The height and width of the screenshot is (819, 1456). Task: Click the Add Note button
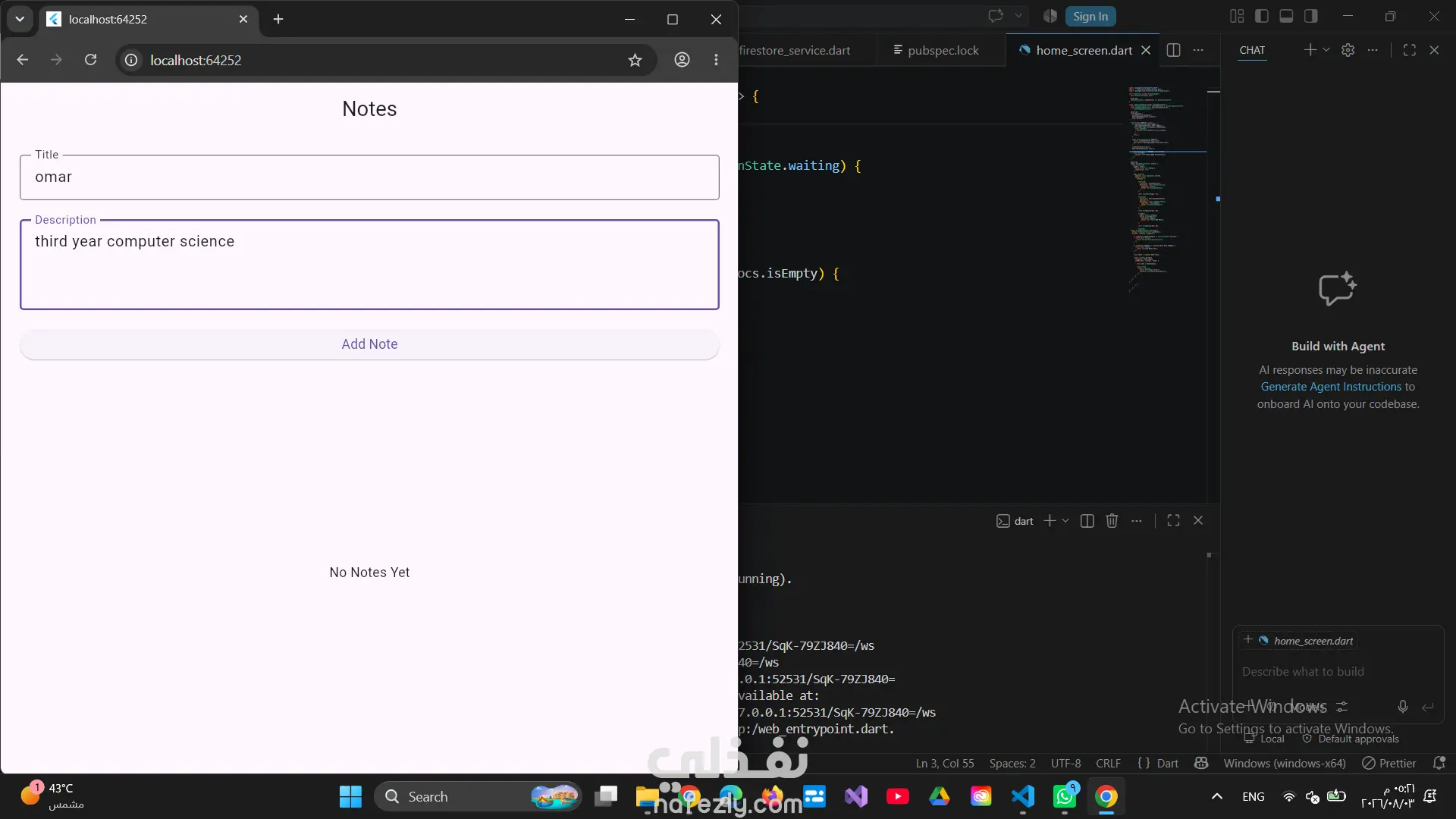click(x=369, y=344)
